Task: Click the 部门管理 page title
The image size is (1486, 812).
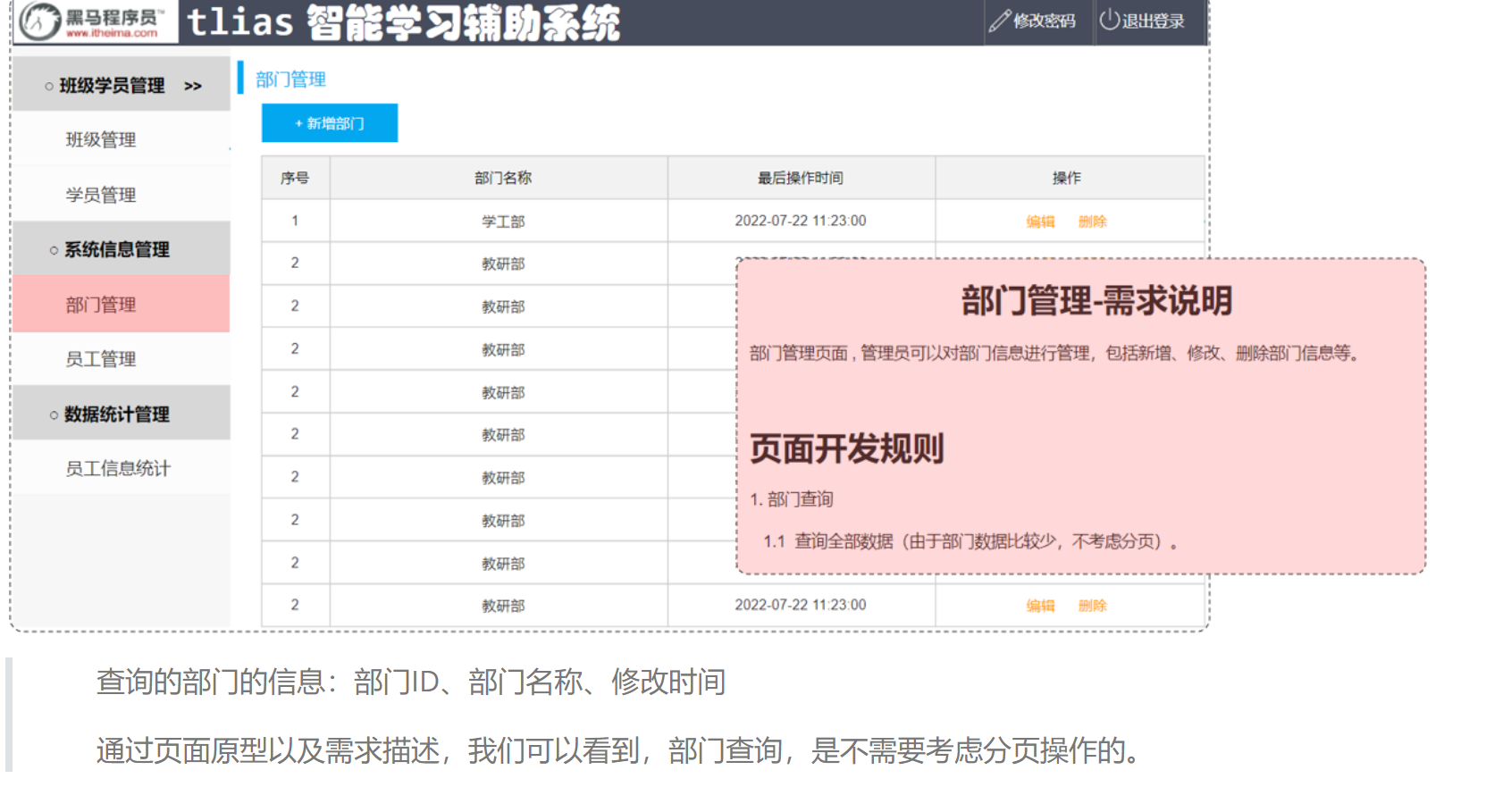Action: pos(290,80)
